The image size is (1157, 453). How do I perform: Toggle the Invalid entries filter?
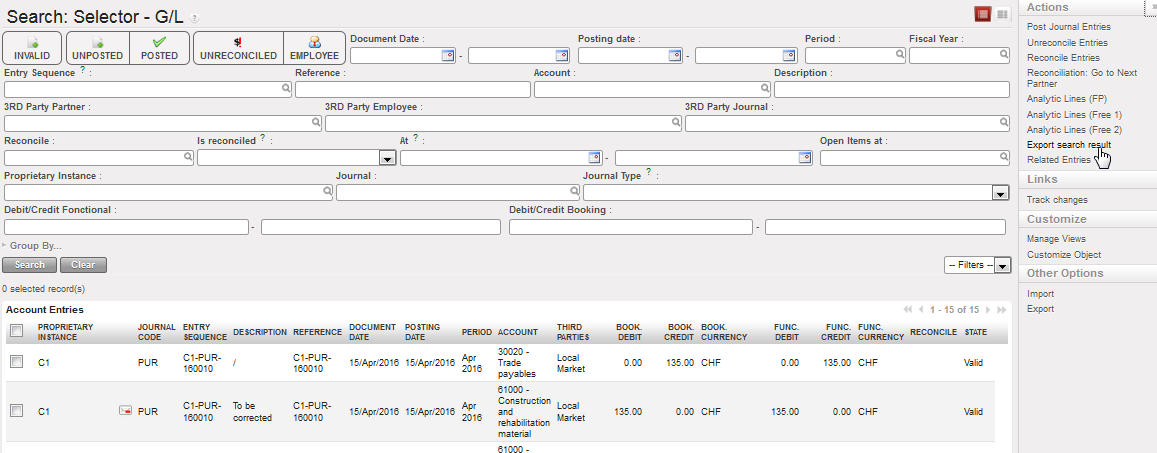[32, 48]
